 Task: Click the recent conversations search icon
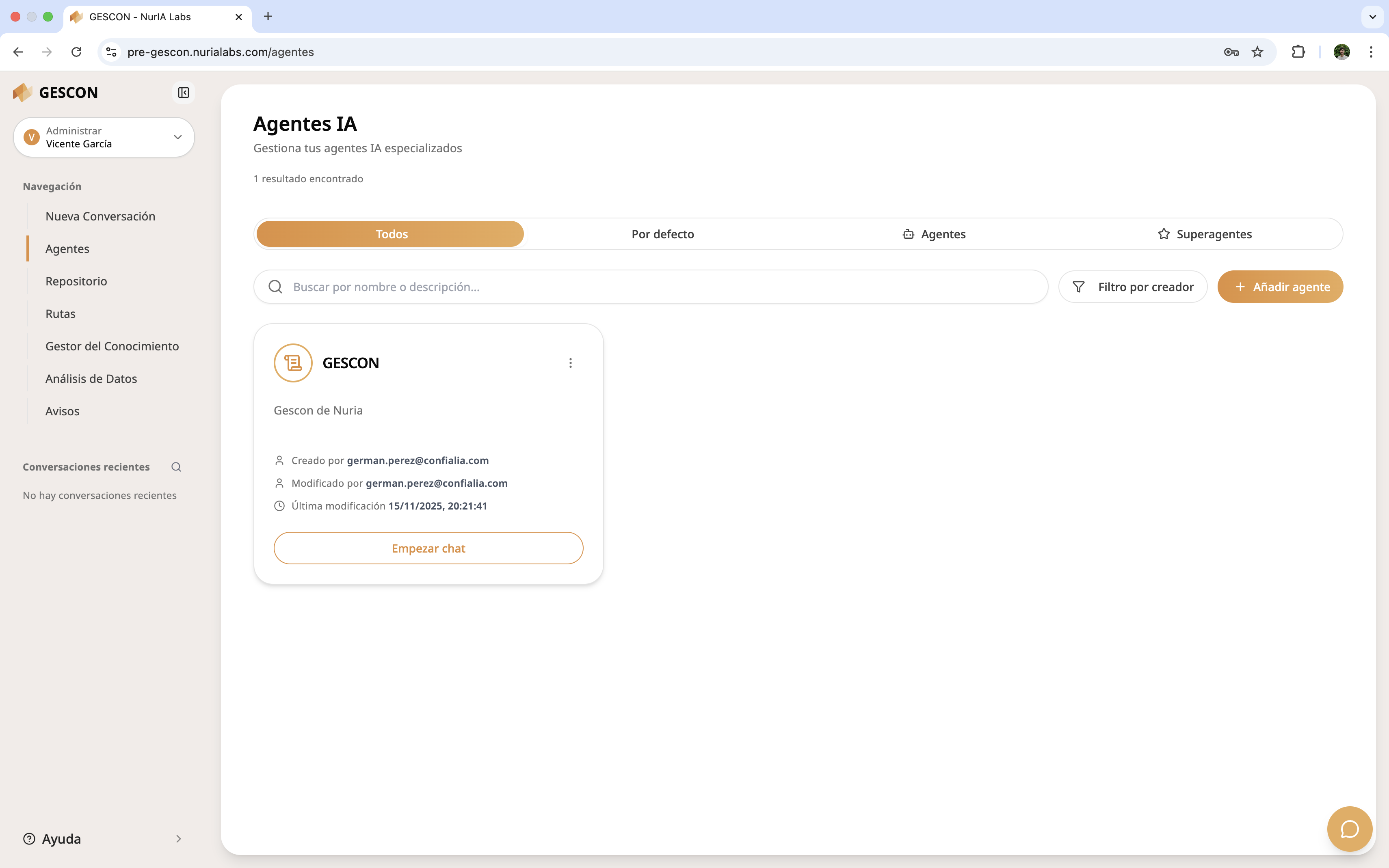(176, 467)
